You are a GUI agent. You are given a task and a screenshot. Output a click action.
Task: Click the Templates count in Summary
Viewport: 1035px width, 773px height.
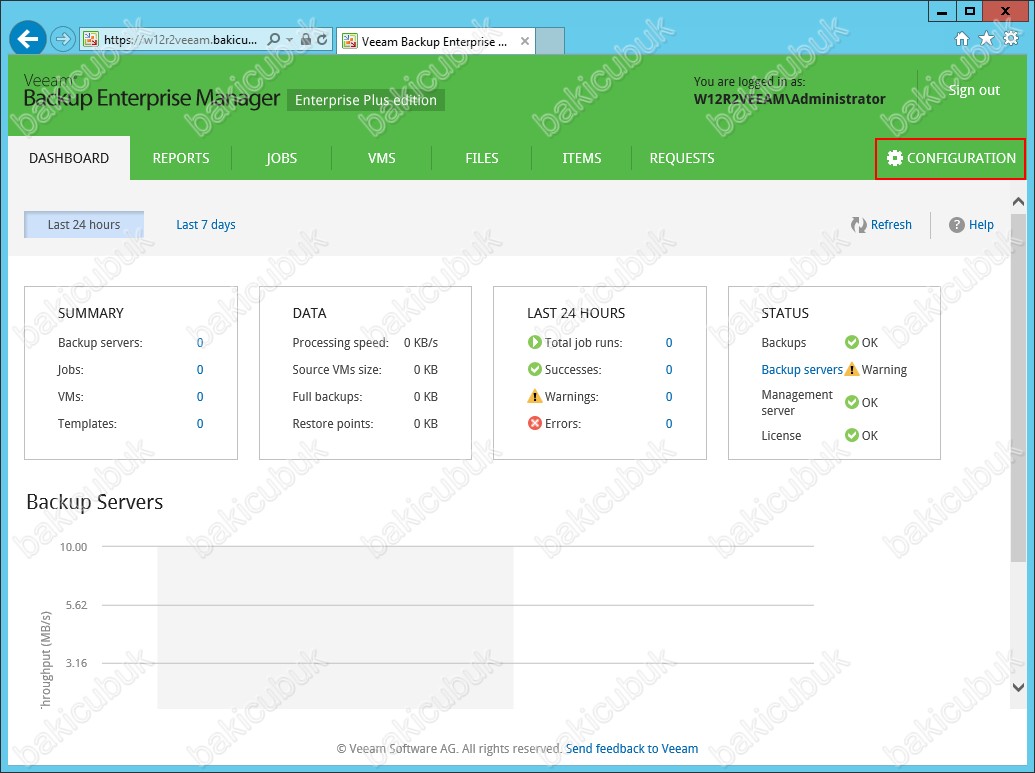(x=200, y=424)
